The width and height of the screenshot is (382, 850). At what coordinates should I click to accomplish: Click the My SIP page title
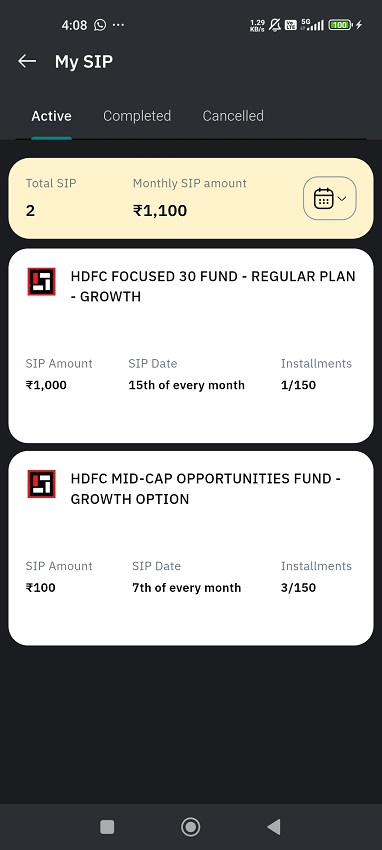tap(84, 62)
